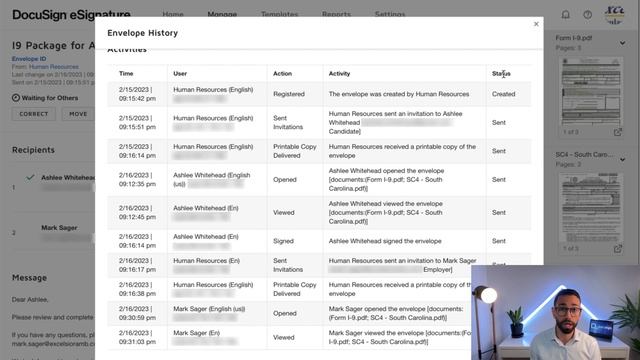Close the Envelope History dialog
This screenshot has width=640, height=360.
coord(536,24)
